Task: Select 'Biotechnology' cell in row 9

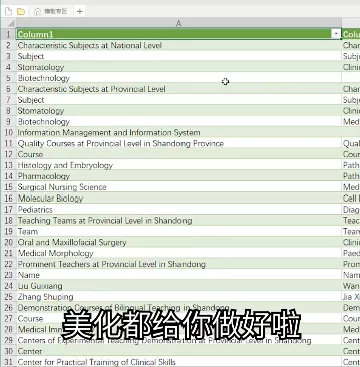Action: pyautogui.click(x=179, y=122)
